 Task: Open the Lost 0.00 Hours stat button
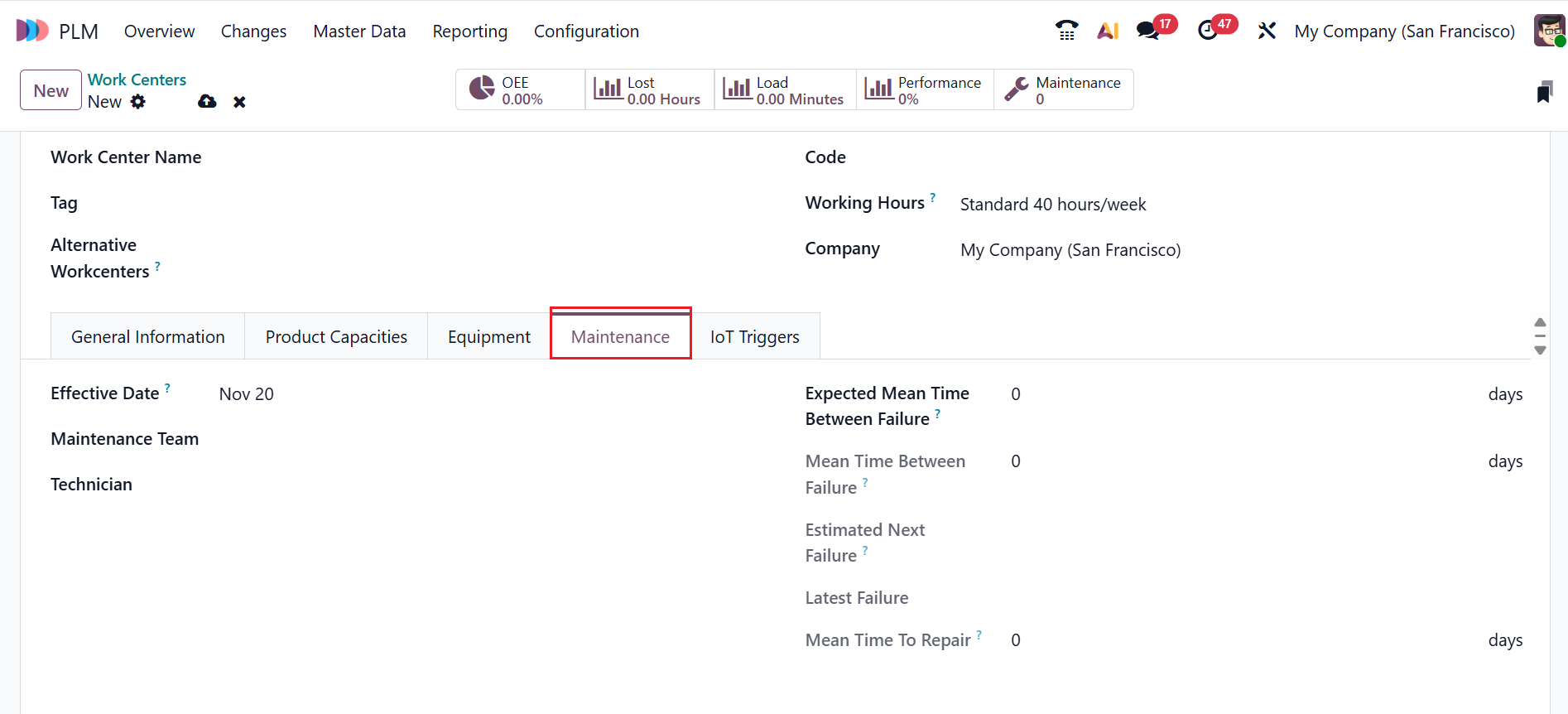pyautogui.click(x=649, y=89)
